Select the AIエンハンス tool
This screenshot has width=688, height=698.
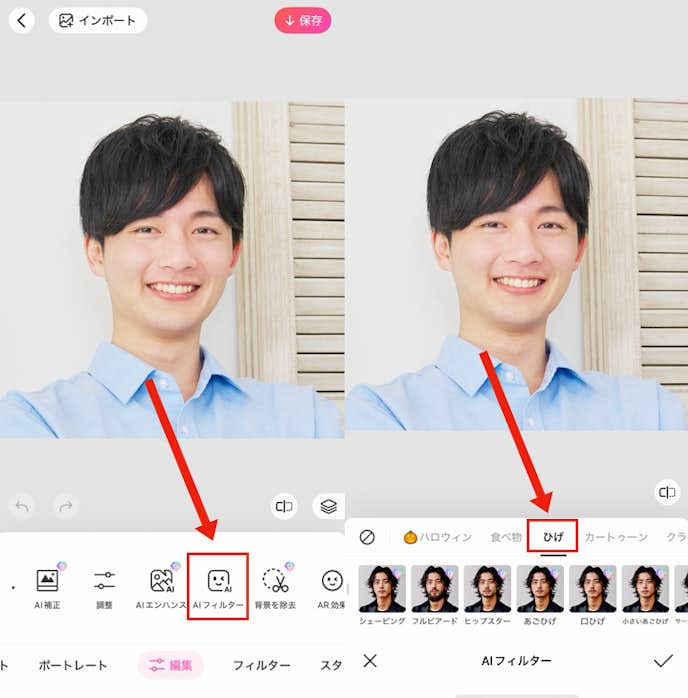pyautogui.click(x=161, y=587)
